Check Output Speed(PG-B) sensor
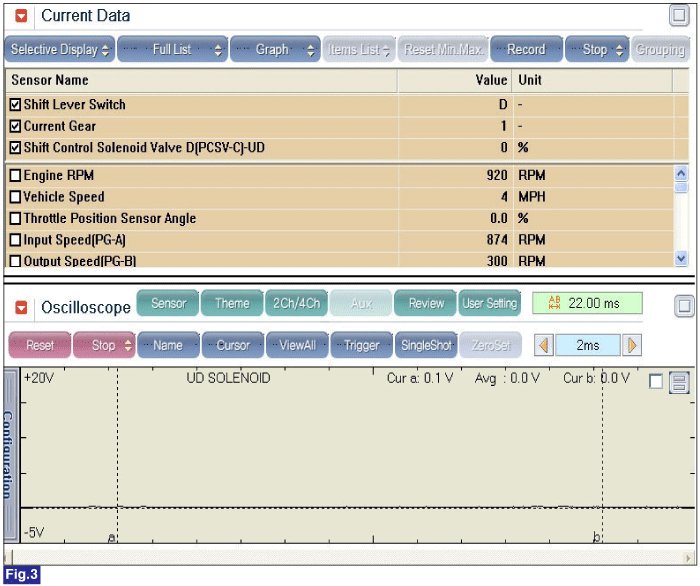The image size is (700, 586). (15, 261)
